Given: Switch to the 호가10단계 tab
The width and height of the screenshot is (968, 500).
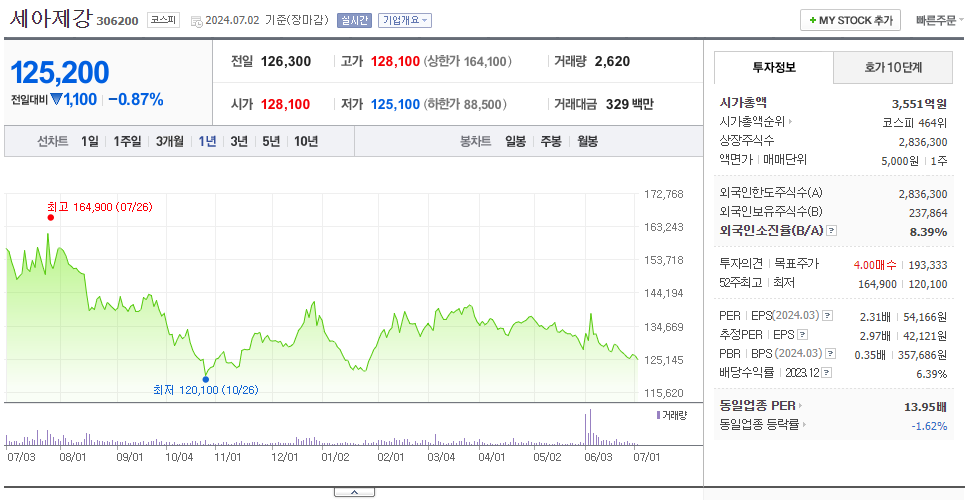Looking at the screenshot, I should pos(893,67).
